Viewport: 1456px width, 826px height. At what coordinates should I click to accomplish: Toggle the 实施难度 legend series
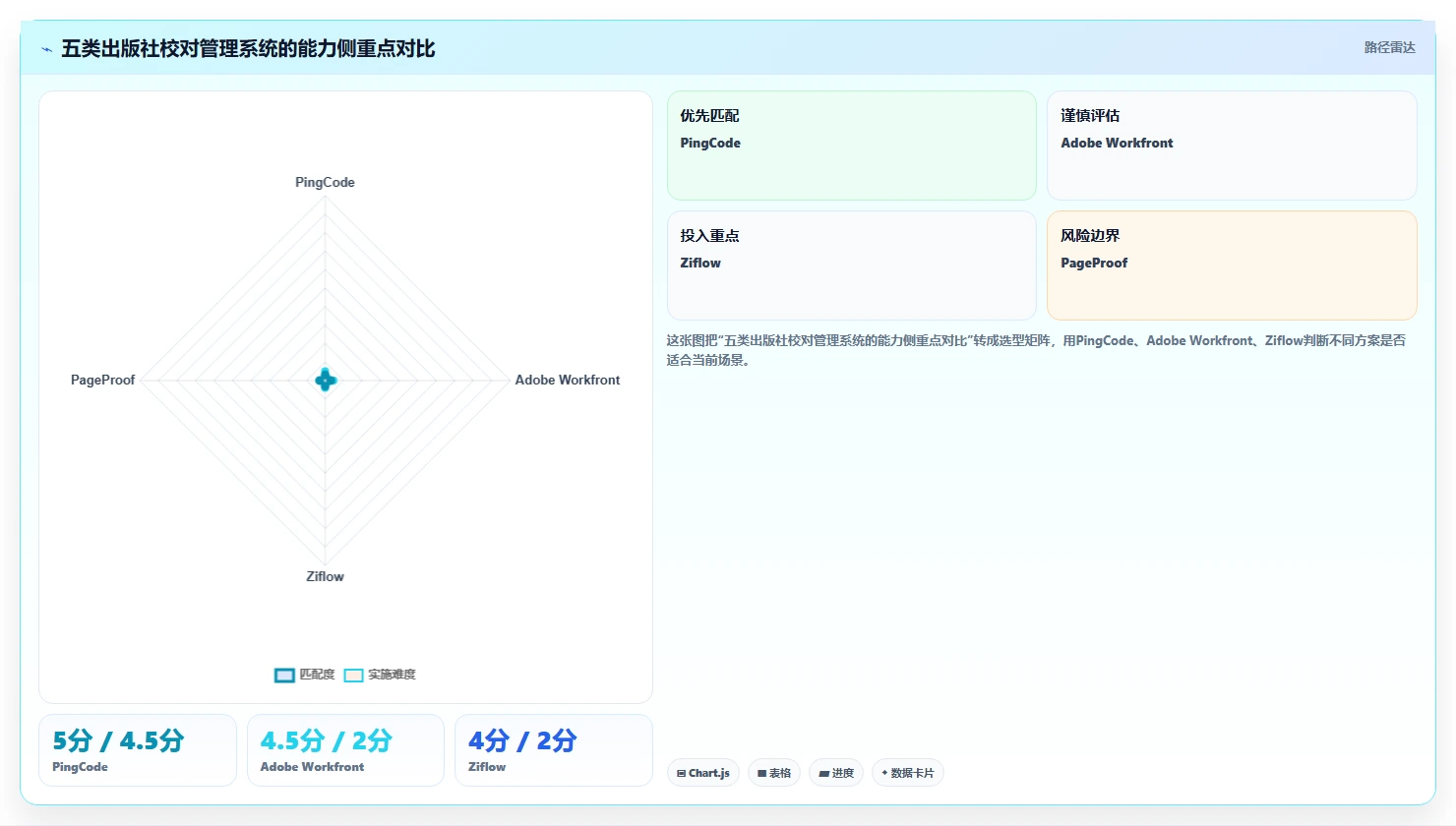(380, 675)
